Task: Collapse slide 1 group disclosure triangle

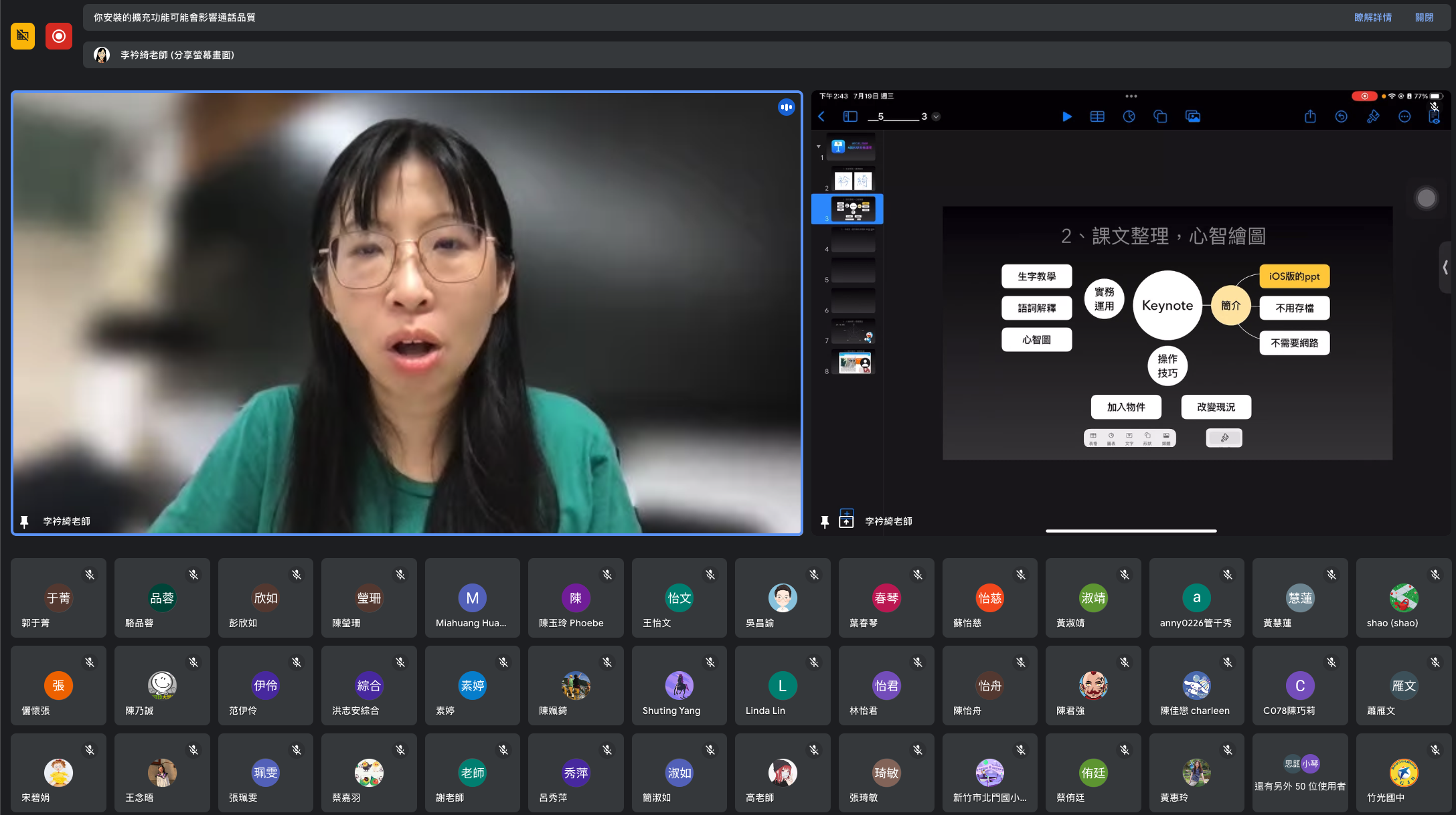Action: [x=818, y=146]
